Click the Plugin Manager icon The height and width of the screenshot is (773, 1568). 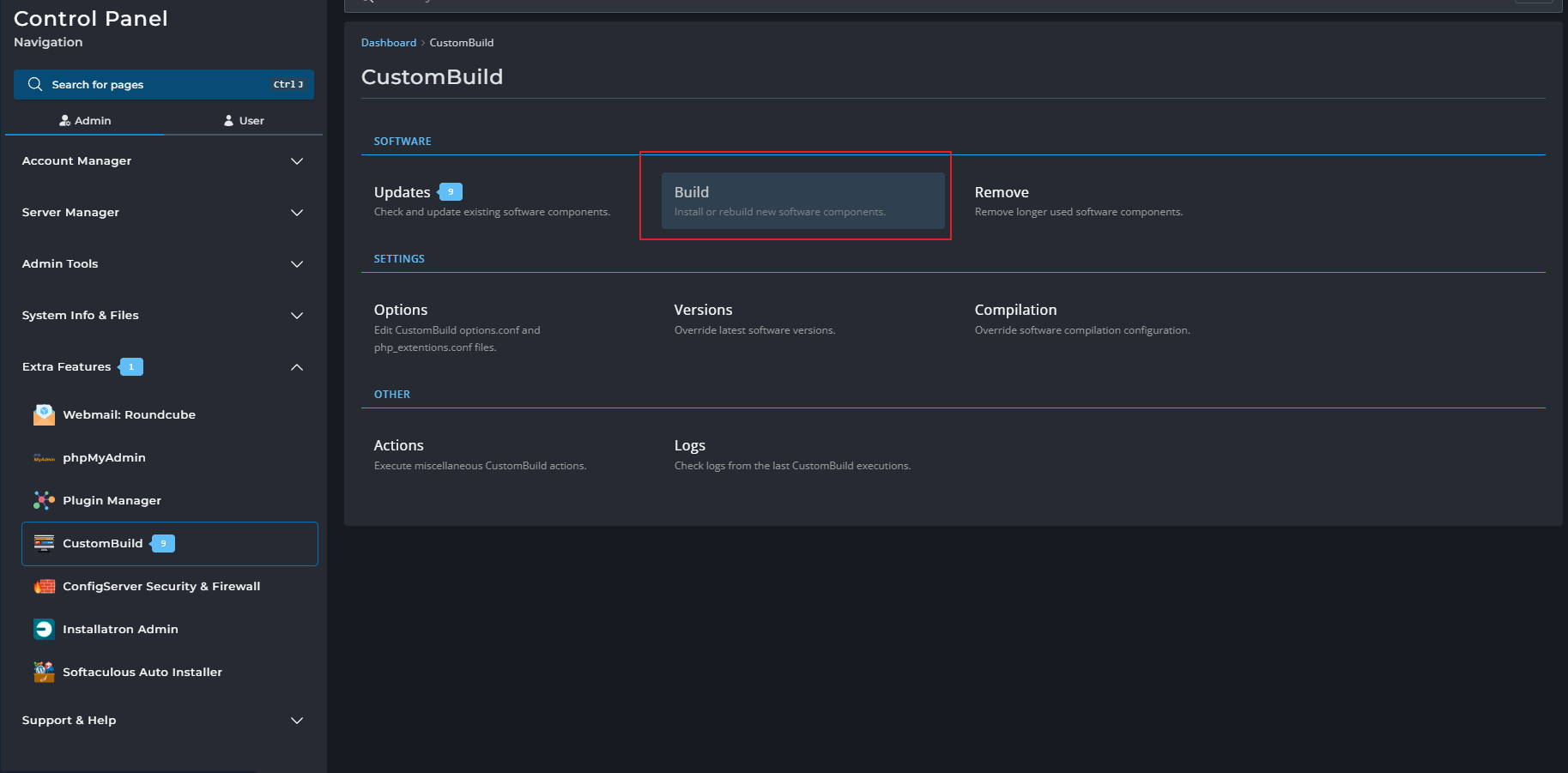(44, 500)
